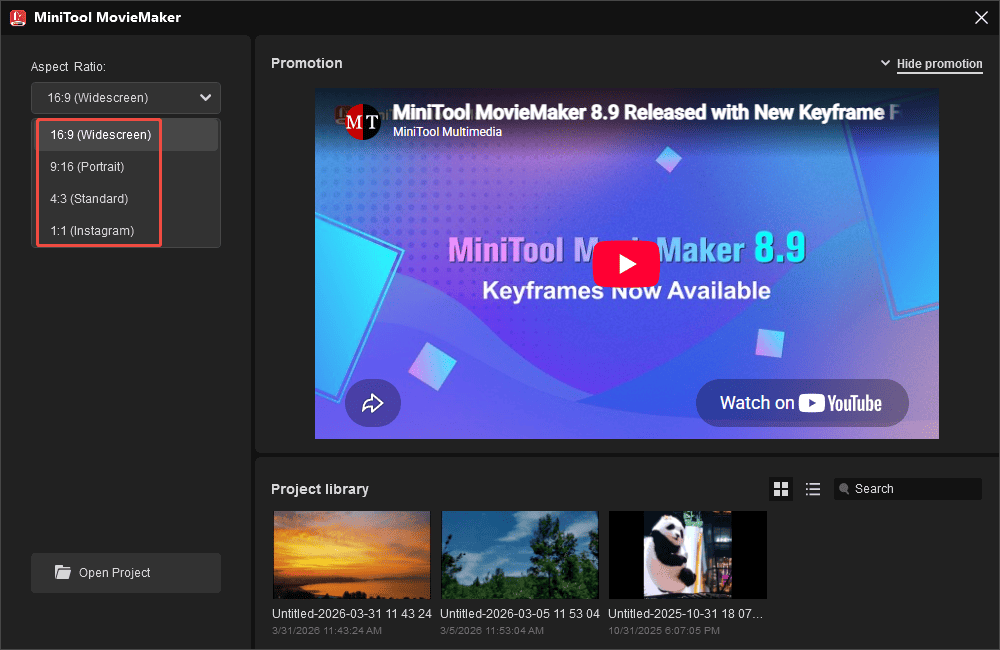
Task: Select the 16:9 (Widescreen) option
Action: (x=126, y=135)
